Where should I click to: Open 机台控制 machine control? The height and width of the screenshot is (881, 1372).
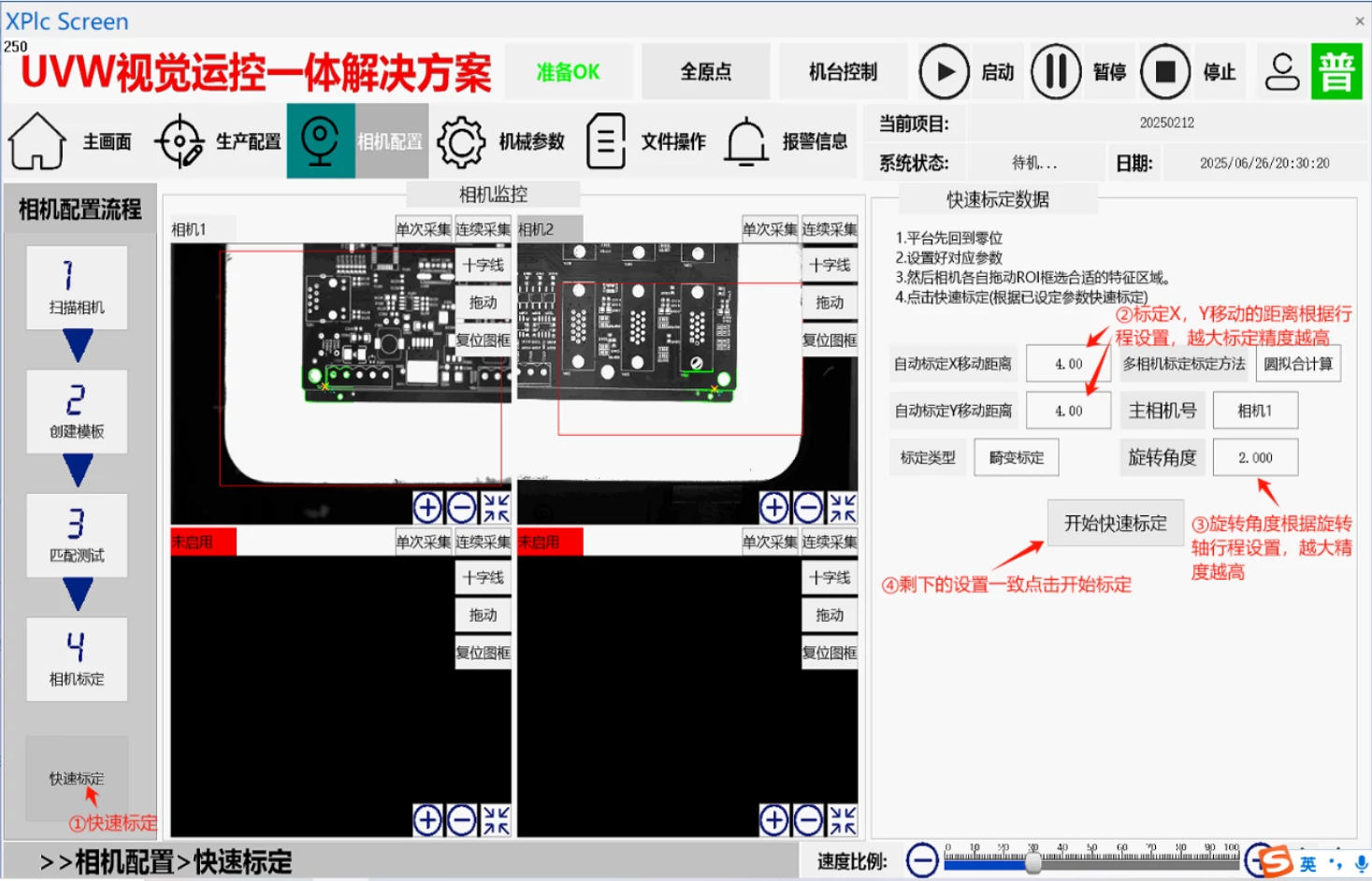point(843,71)
